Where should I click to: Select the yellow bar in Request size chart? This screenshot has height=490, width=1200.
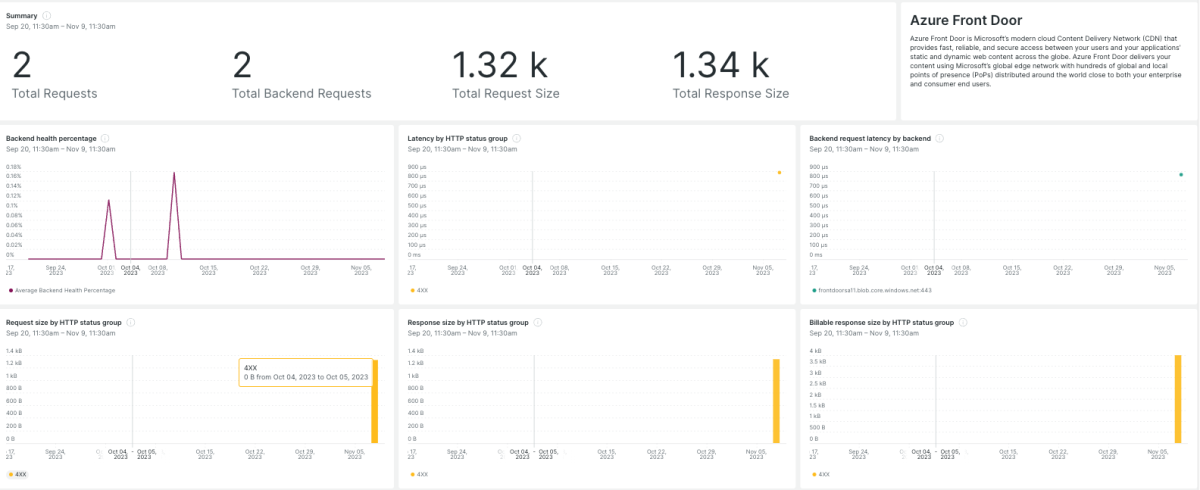coord(375,401)
